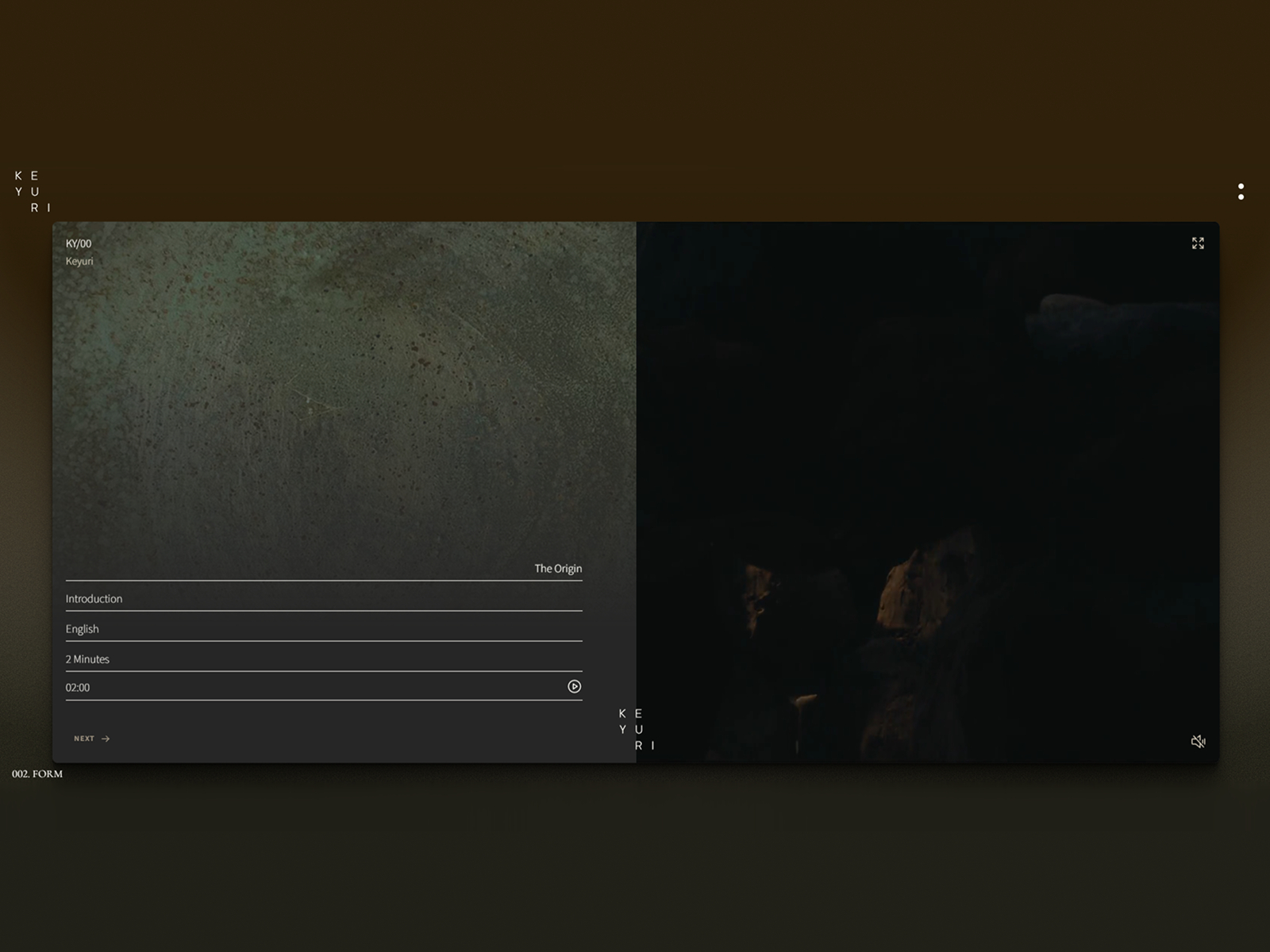1270x952 pixels.
Task: Click the upper dot of page indicator
Action: tap(1241, 186)
